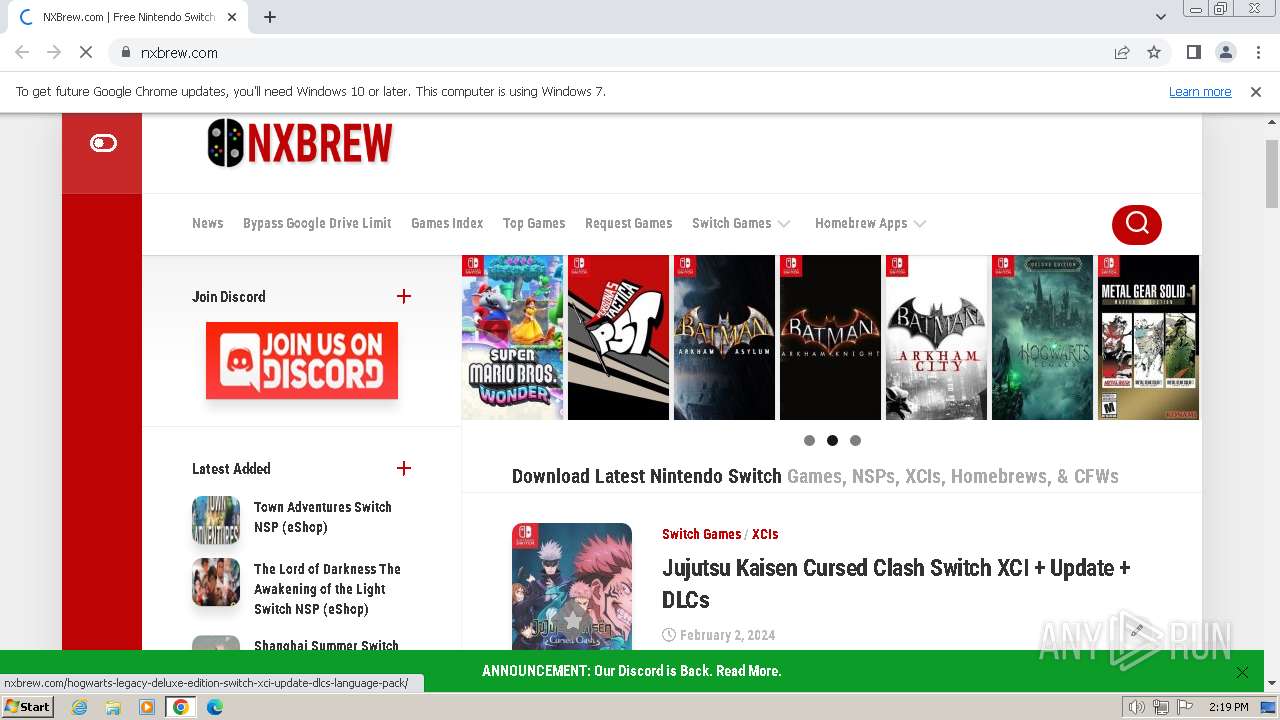Close the NXBrew tab
This screenshot has height=720, width=1280.
coord(232,17)
